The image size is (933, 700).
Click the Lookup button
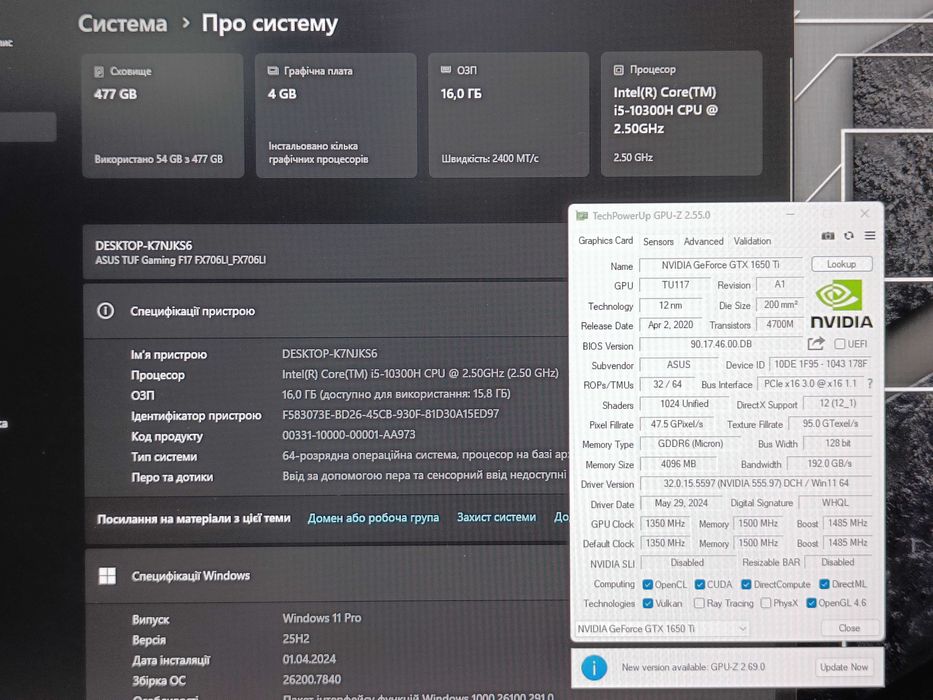tap(841, 264)
